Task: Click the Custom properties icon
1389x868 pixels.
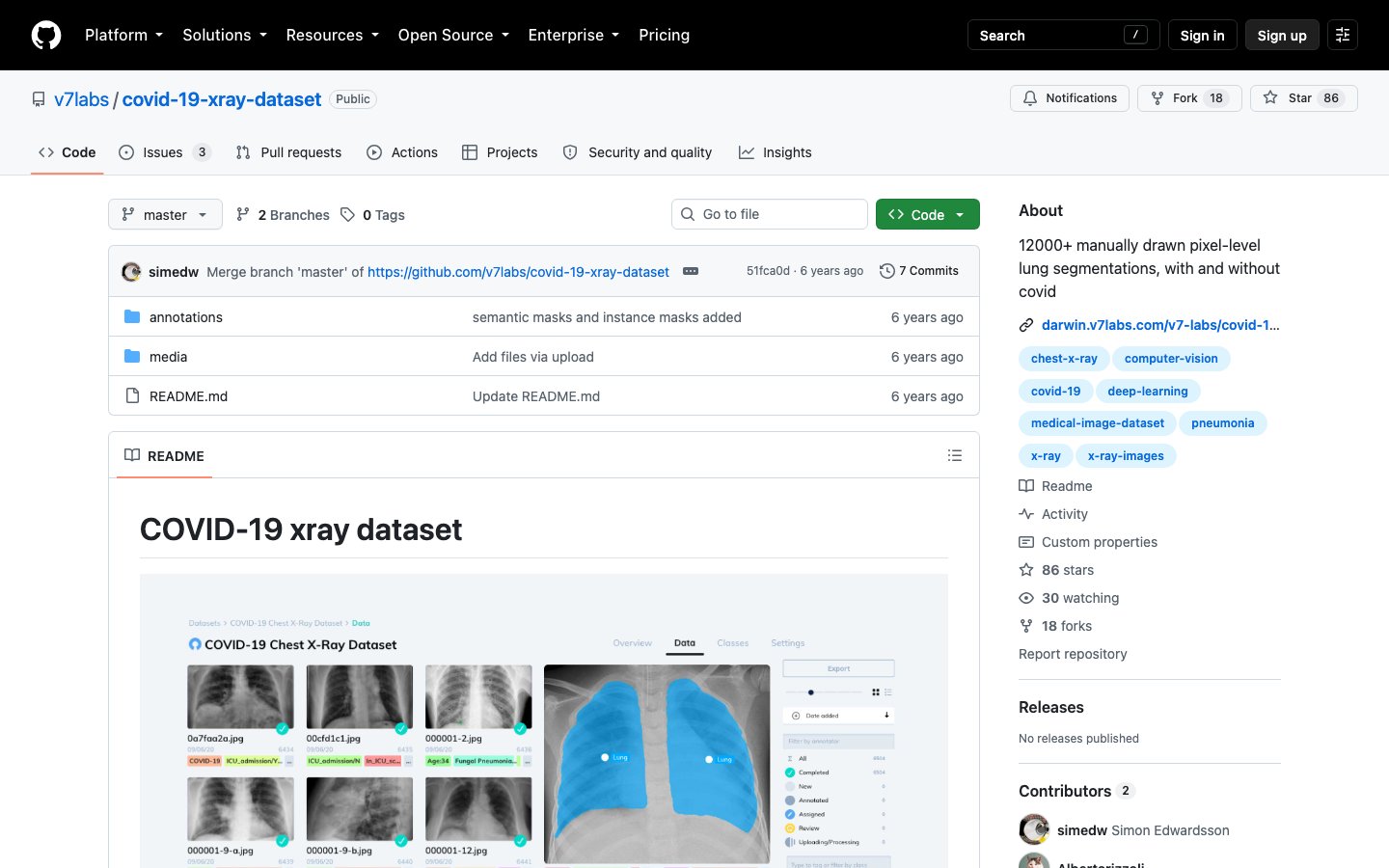Action: pos(1026,542)
